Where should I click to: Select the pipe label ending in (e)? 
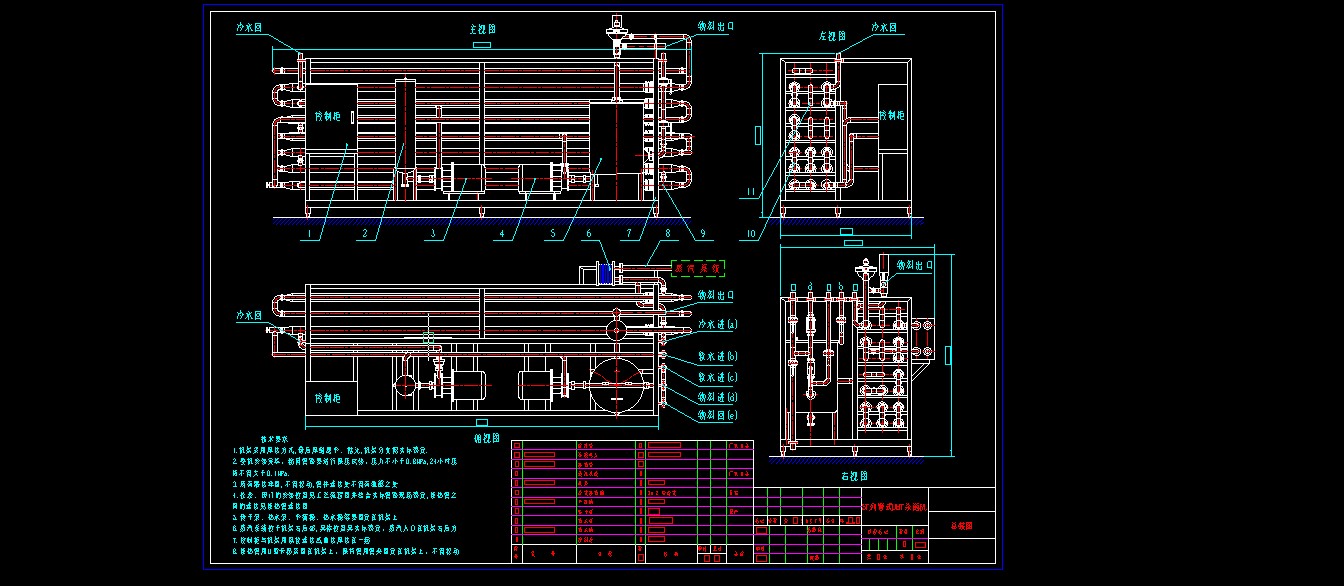point(717,414)
